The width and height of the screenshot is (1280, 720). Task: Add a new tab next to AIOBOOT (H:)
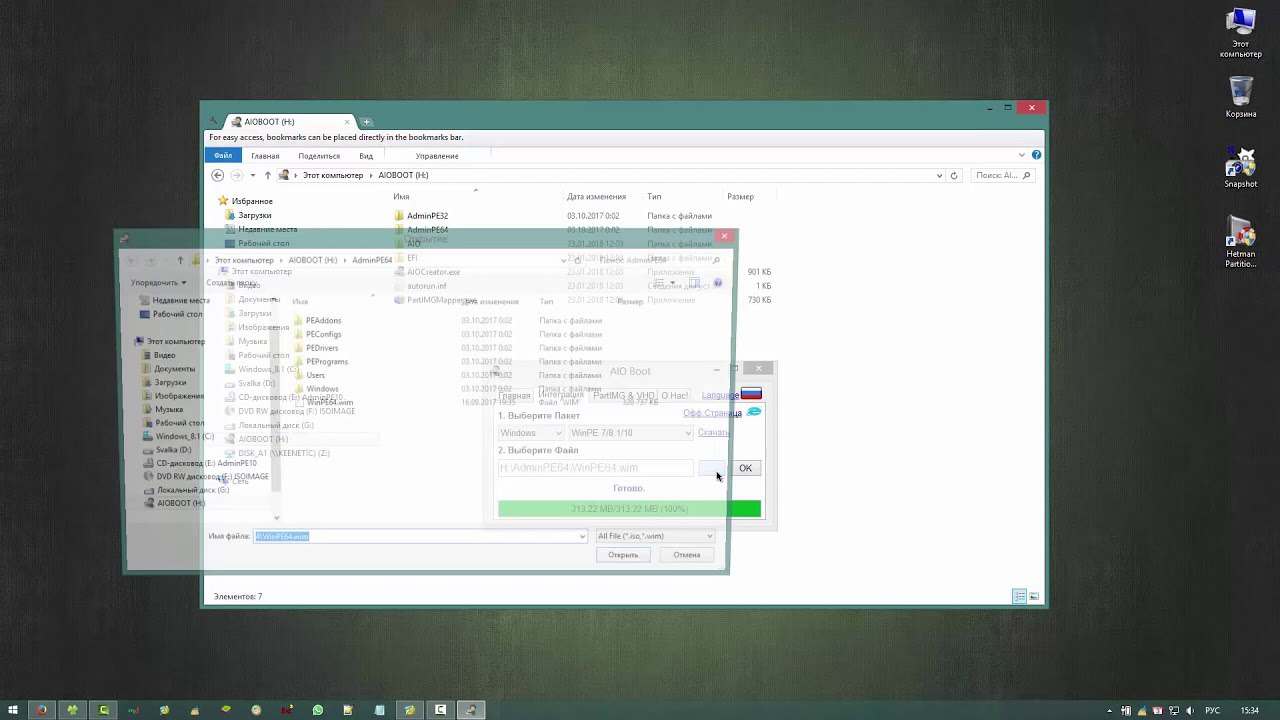[x=366, y=122]
